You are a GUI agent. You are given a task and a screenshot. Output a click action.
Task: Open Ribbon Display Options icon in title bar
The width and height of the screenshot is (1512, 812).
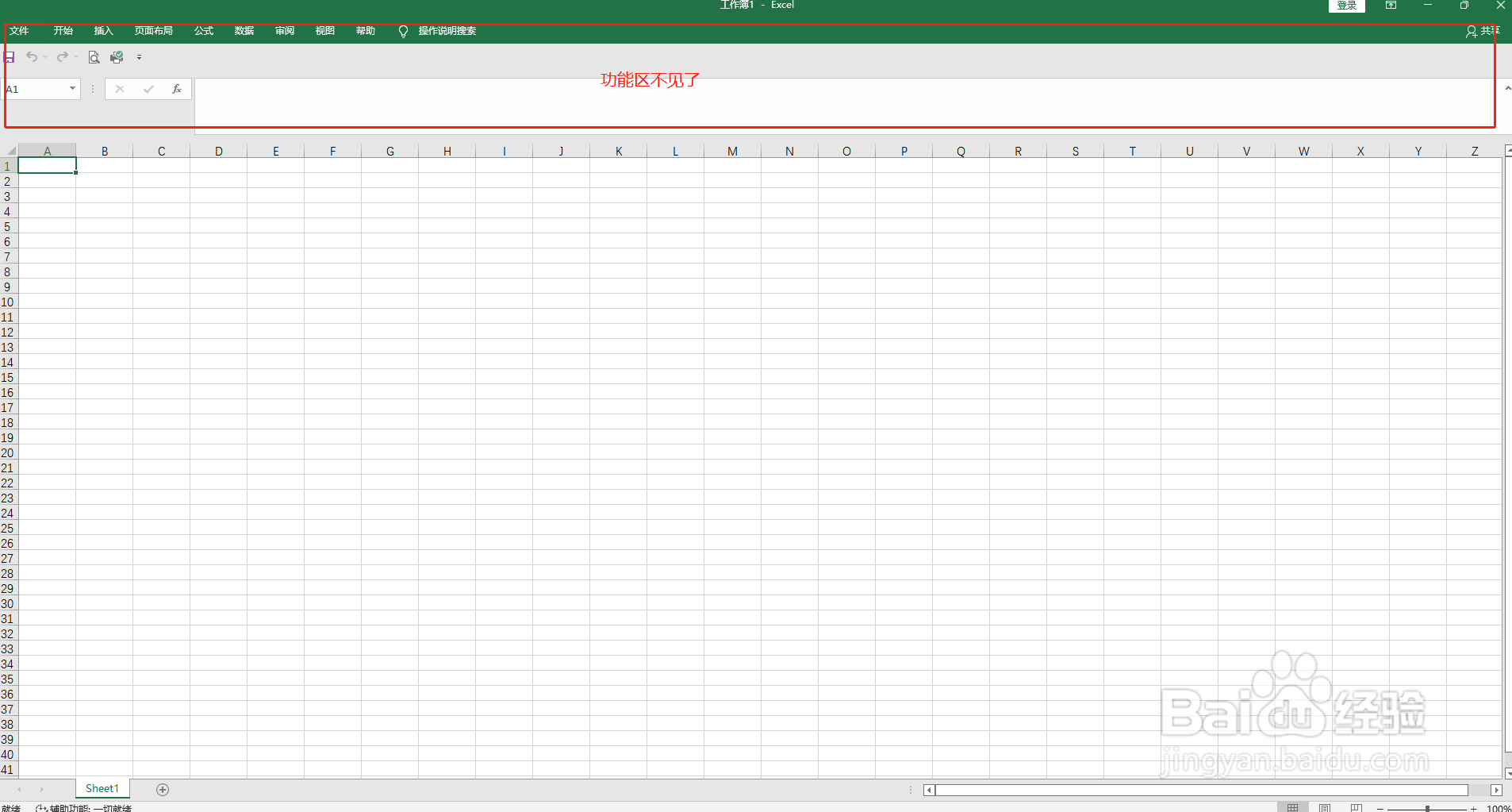[1391, 6]
